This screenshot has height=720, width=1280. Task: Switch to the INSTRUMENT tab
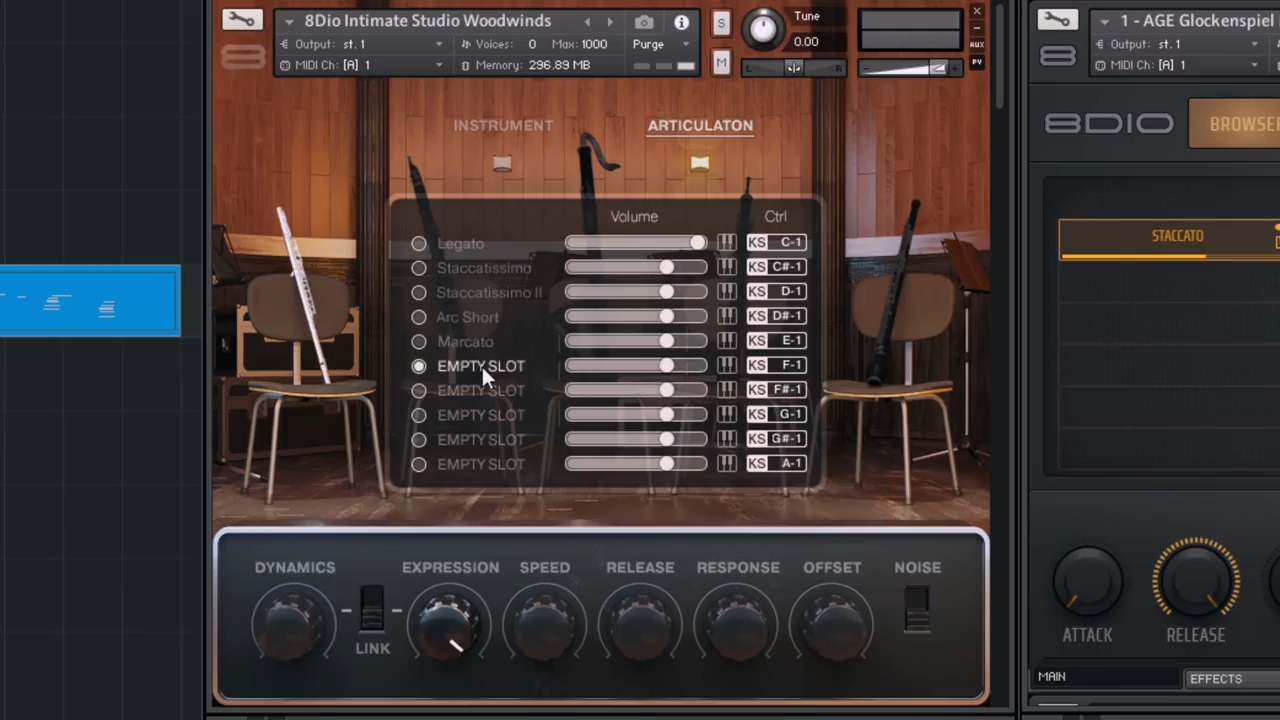click(503, 126)
